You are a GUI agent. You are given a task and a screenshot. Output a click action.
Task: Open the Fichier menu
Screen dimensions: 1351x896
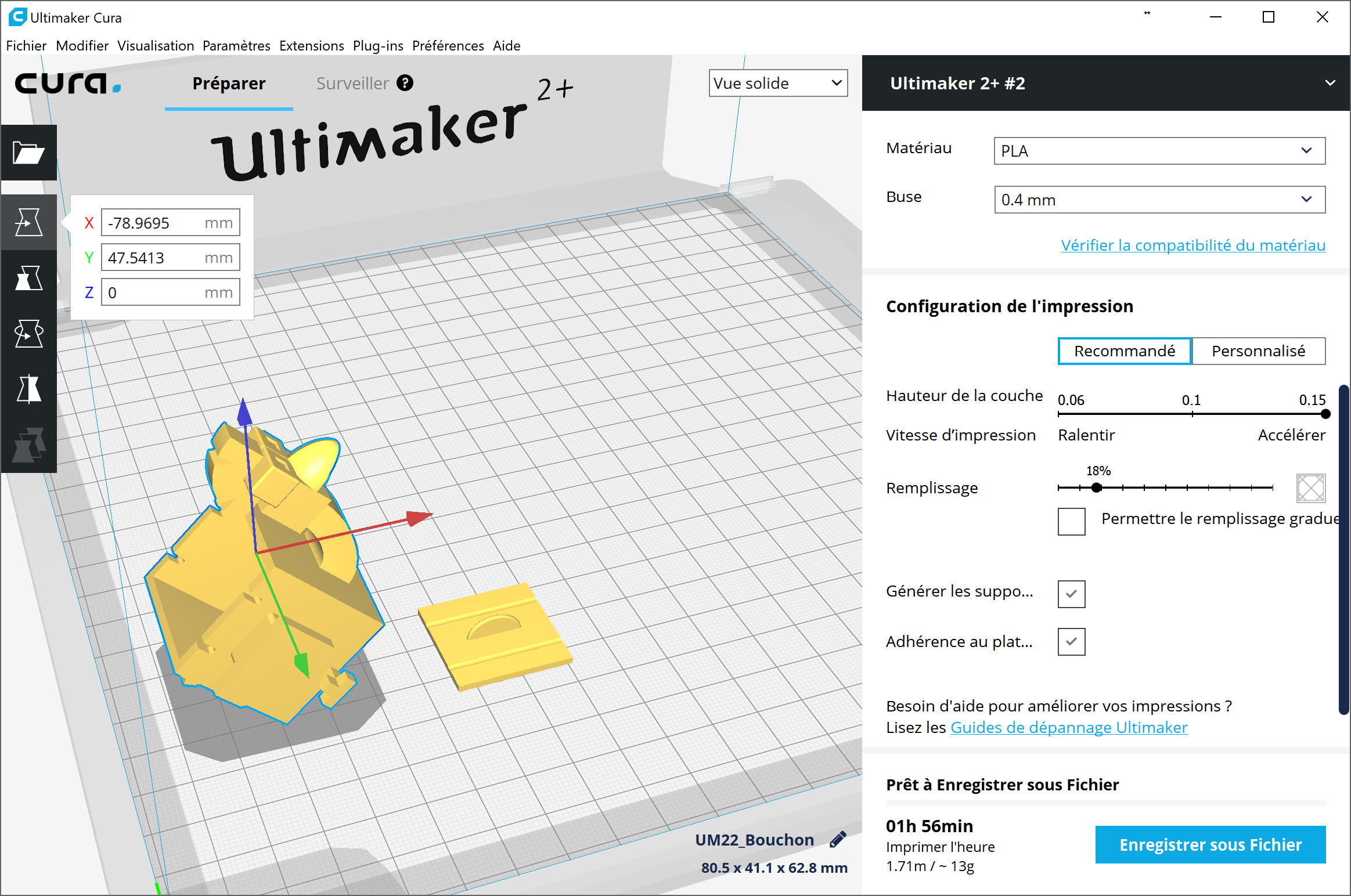[26, 45]
